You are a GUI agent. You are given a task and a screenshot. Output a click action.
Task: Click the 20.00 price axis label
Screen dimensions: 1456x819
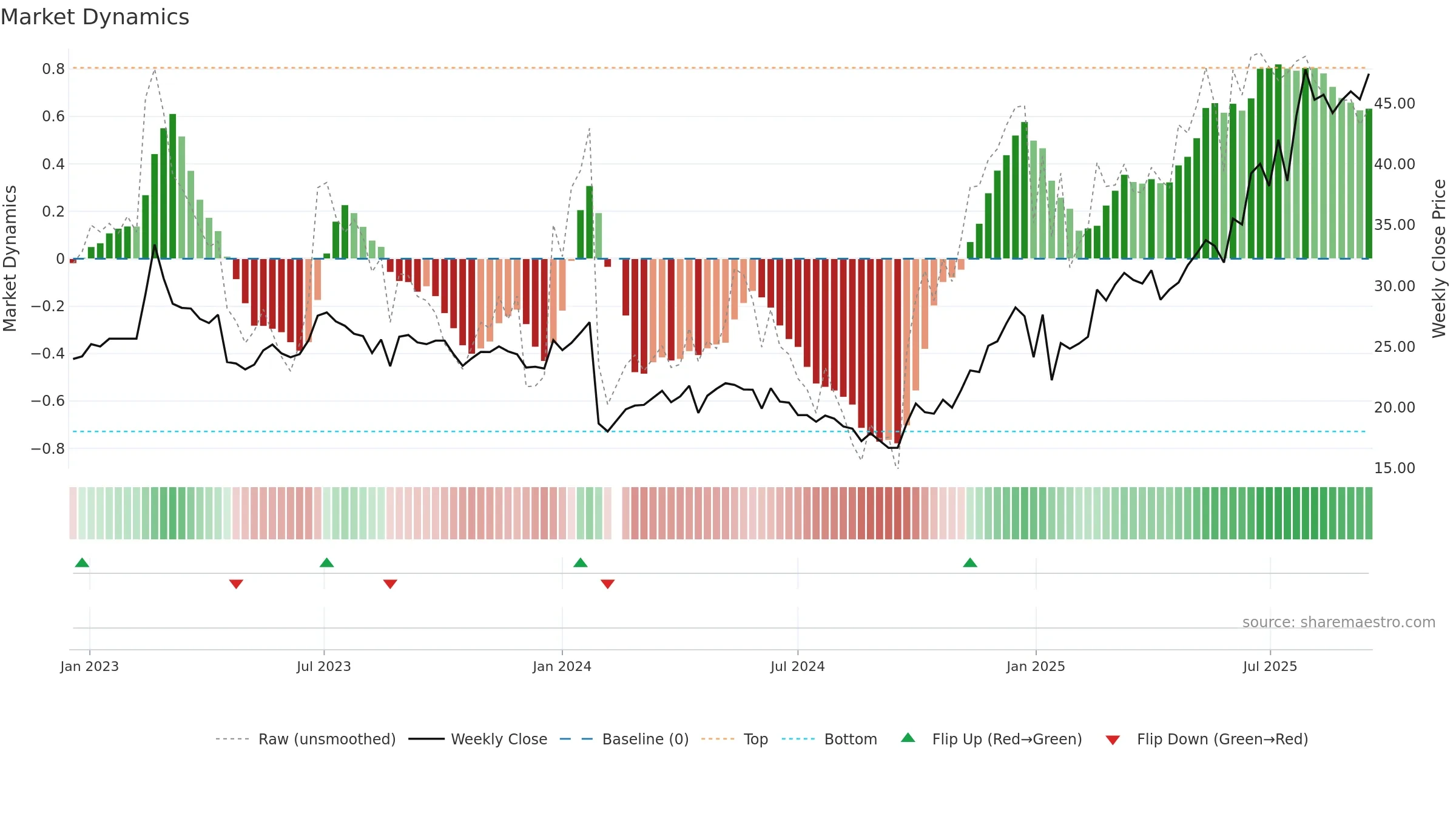pyautogui.click(x=1395, y=408)
